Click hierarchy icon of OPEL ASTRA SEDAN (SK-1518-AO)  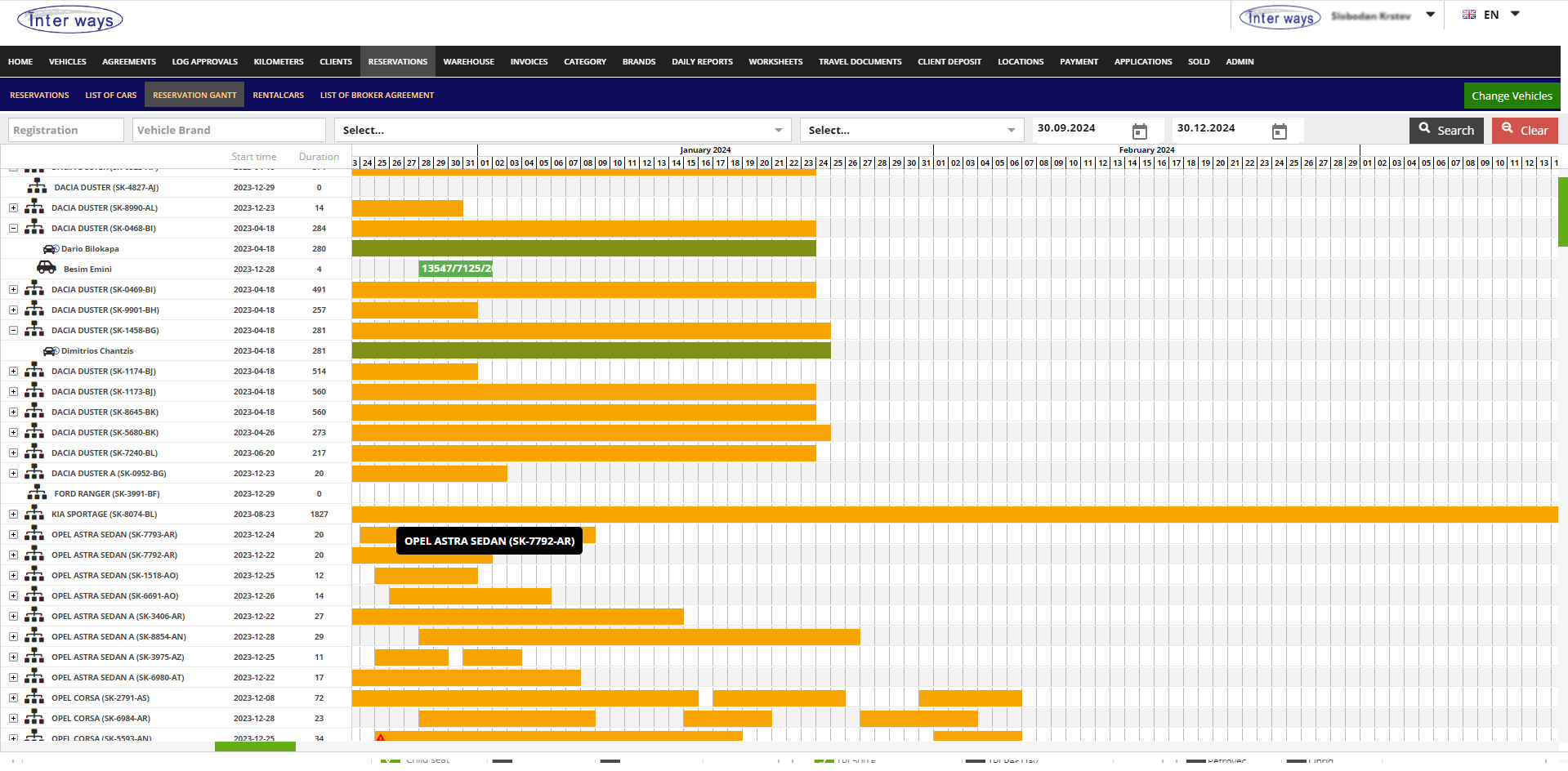34,574
